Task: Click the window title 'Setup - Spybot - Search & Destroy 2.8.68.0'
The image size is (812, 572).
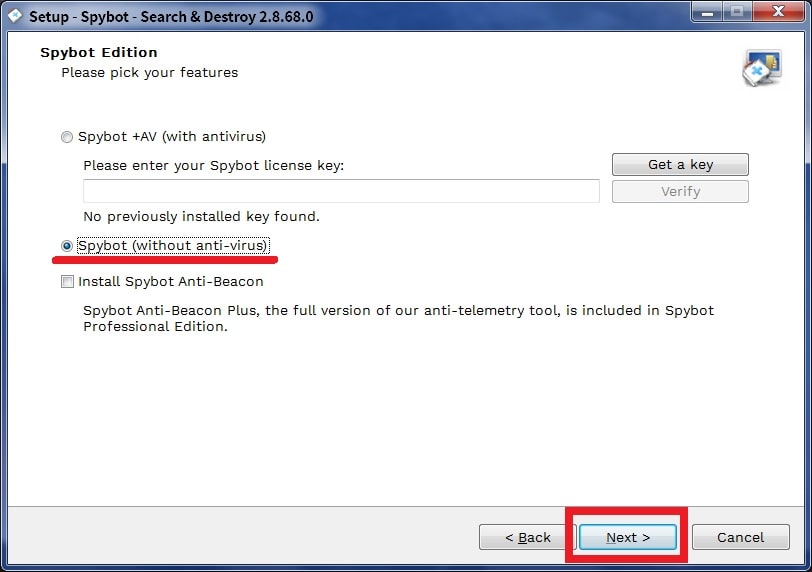Action: (171, 17)
